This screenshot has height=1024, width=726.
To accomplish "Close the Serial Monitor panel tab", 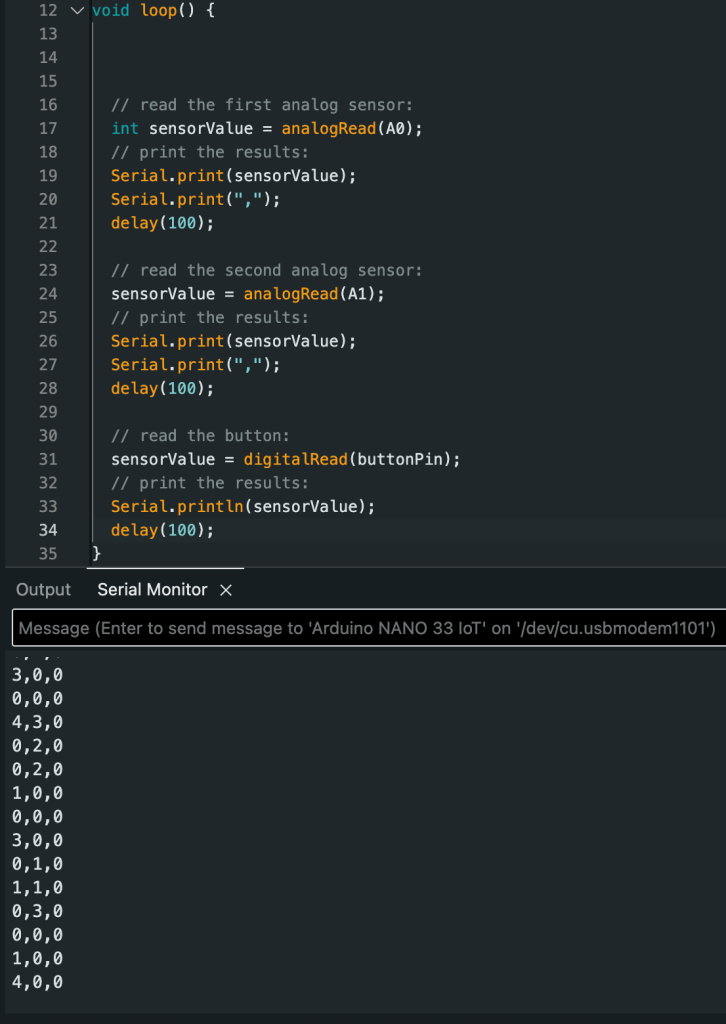I will click(x=226, y=590).
